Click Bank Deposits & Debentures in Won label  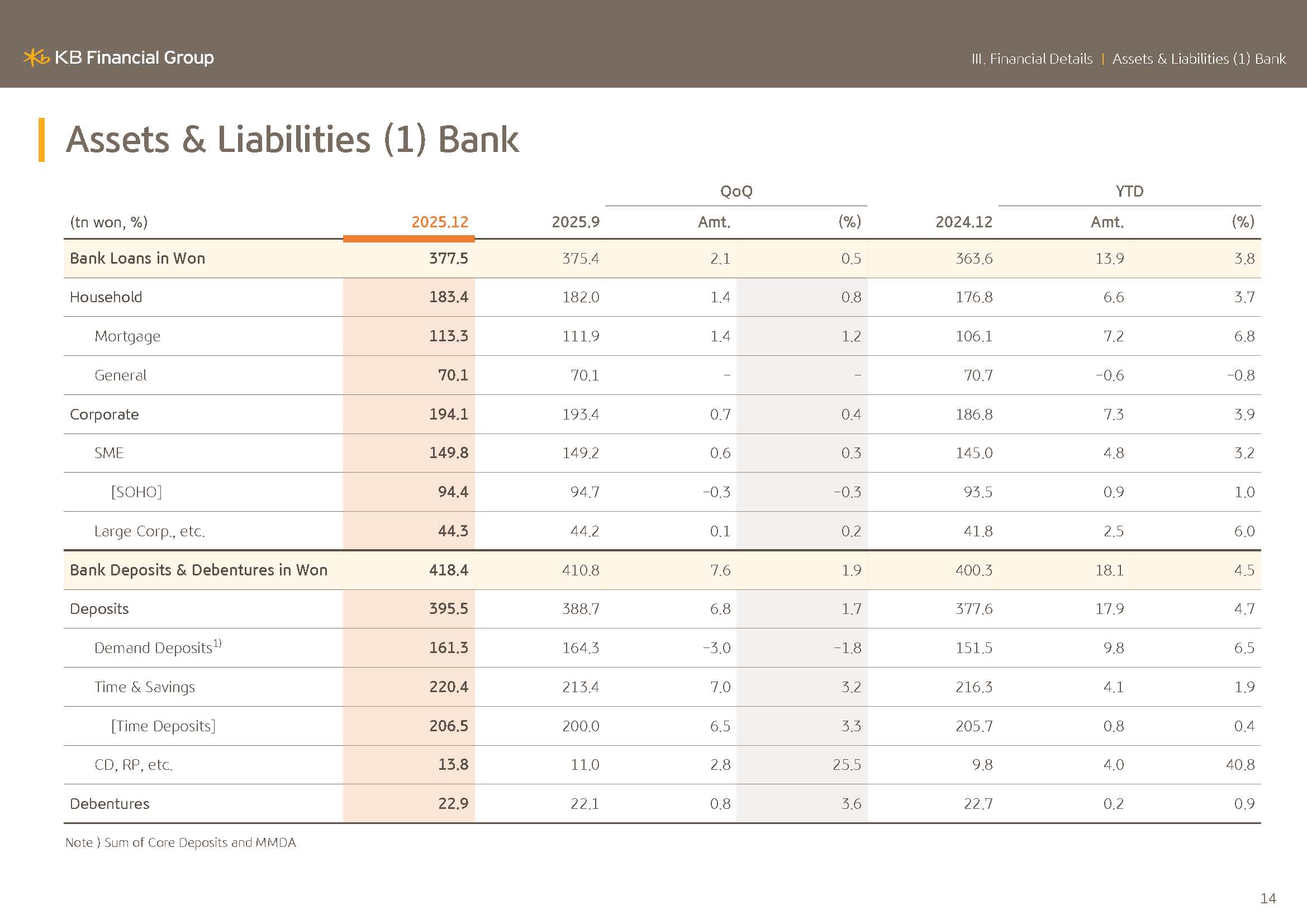tap(198, 570)
